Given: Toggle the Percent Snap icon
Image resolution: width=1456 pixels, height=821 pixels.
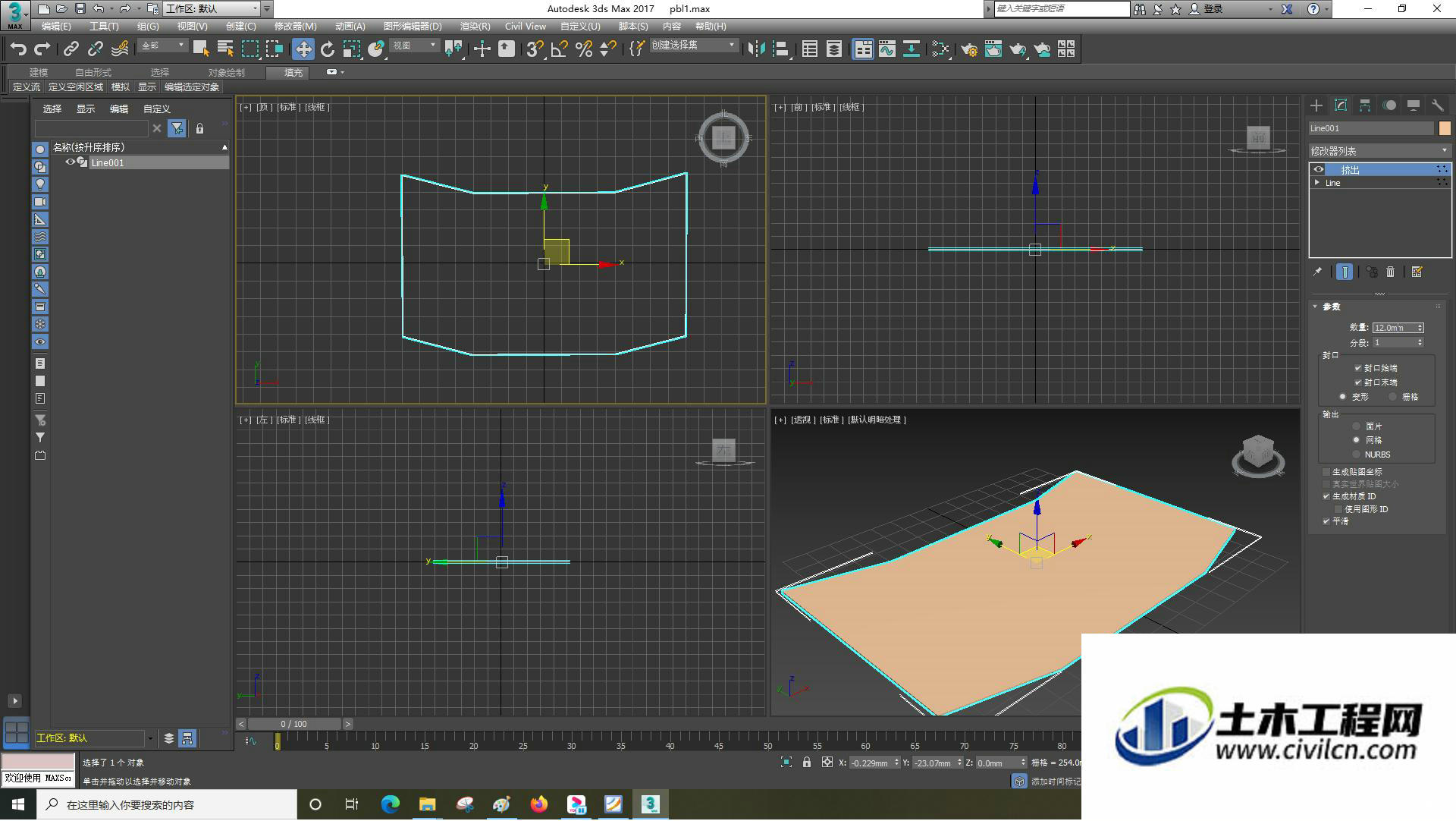Looking at the screenshot, I should coord(584,49).
